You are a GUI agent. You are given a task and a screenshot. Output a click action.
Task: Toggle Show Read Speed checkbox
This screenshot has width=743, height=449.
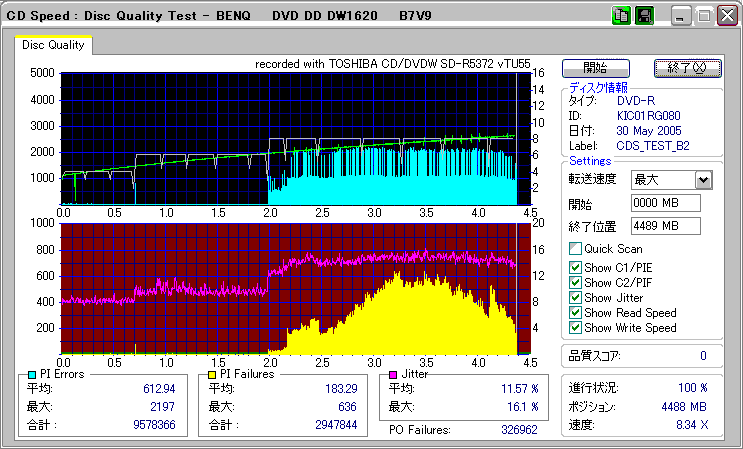(575, 312)
